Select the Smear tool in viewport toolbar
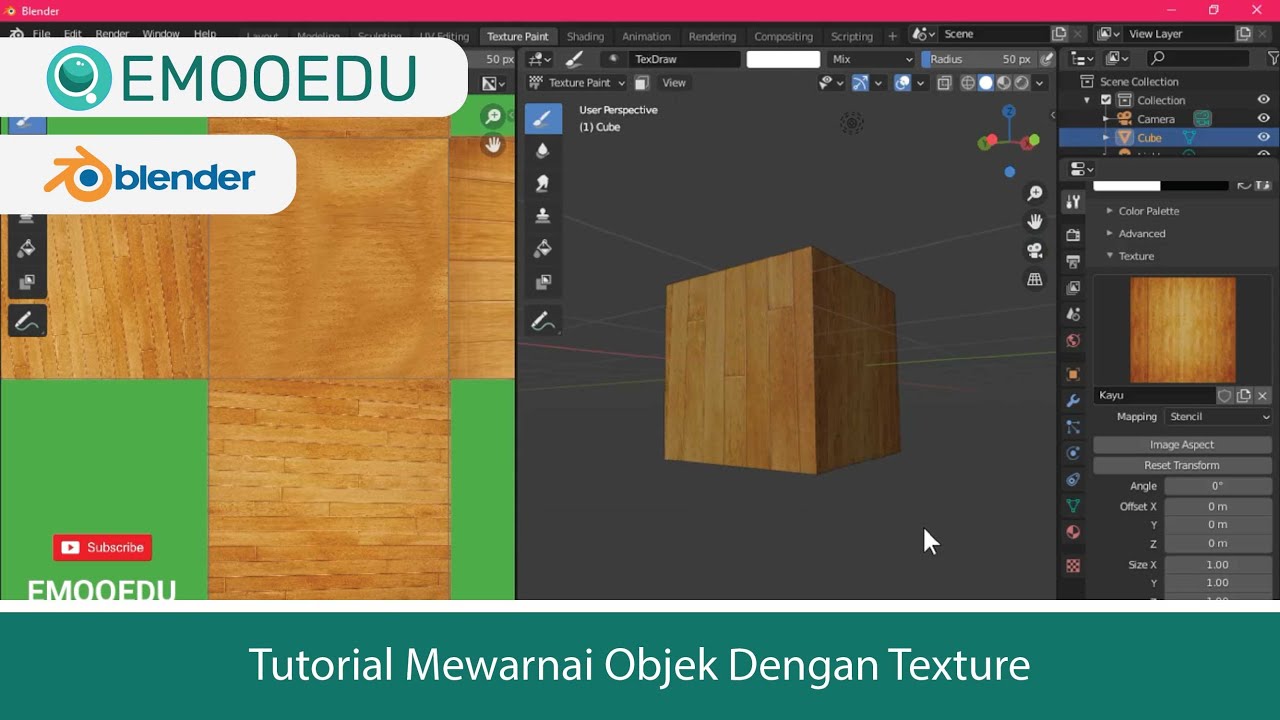Screen dimensions: 1280x720 coord(543,183)
